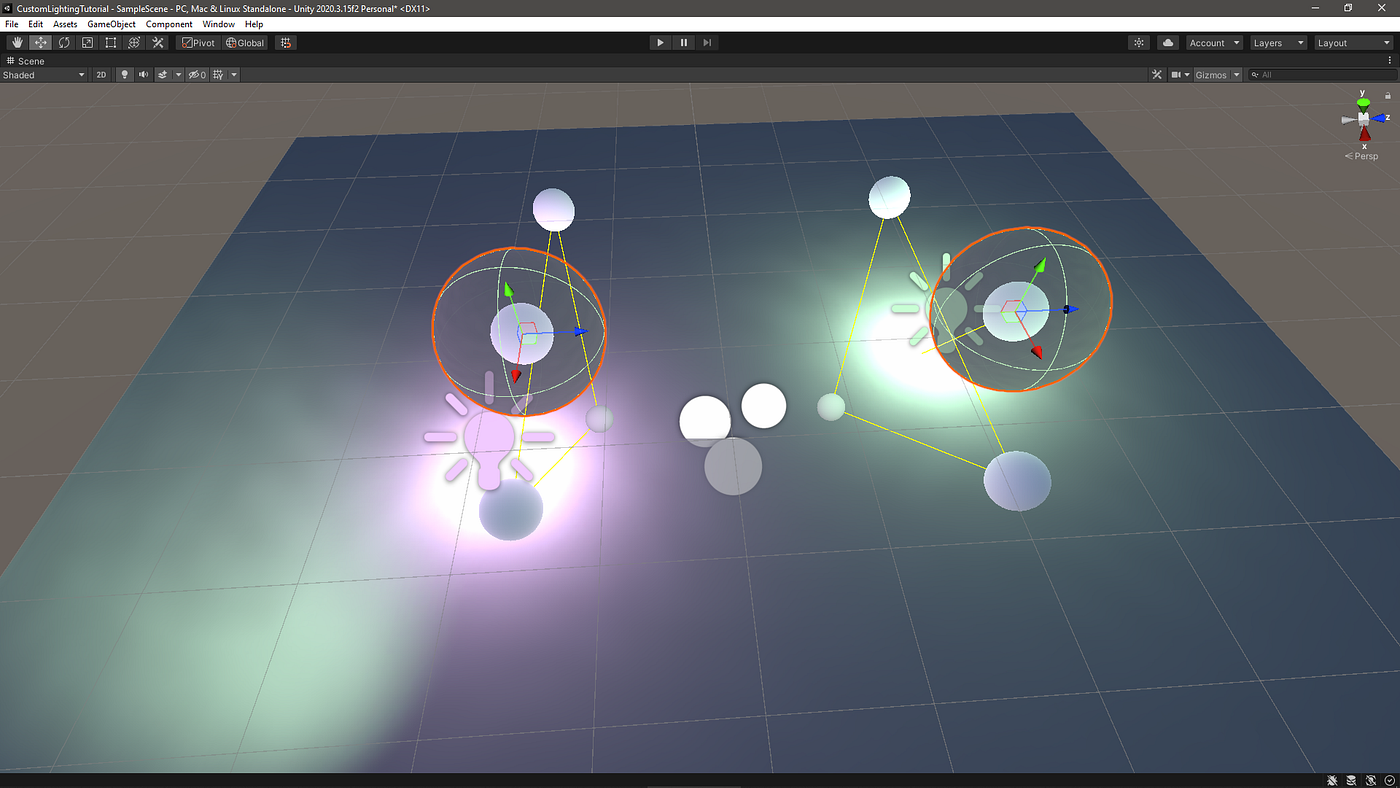Toggle 2D view mode in Scene view

[x=100, y=74]
